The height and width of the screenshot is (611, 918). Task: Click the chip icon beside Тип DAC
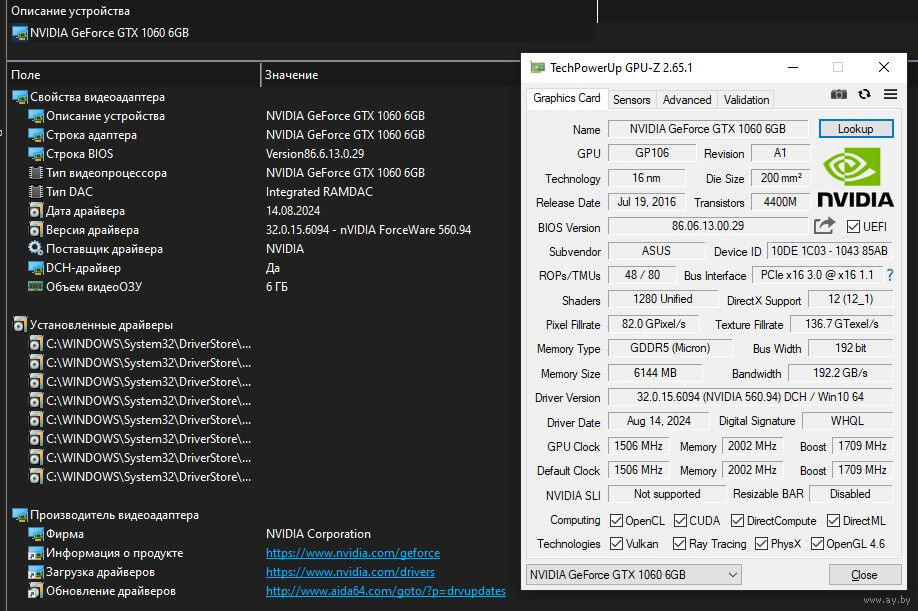(36, 192)
